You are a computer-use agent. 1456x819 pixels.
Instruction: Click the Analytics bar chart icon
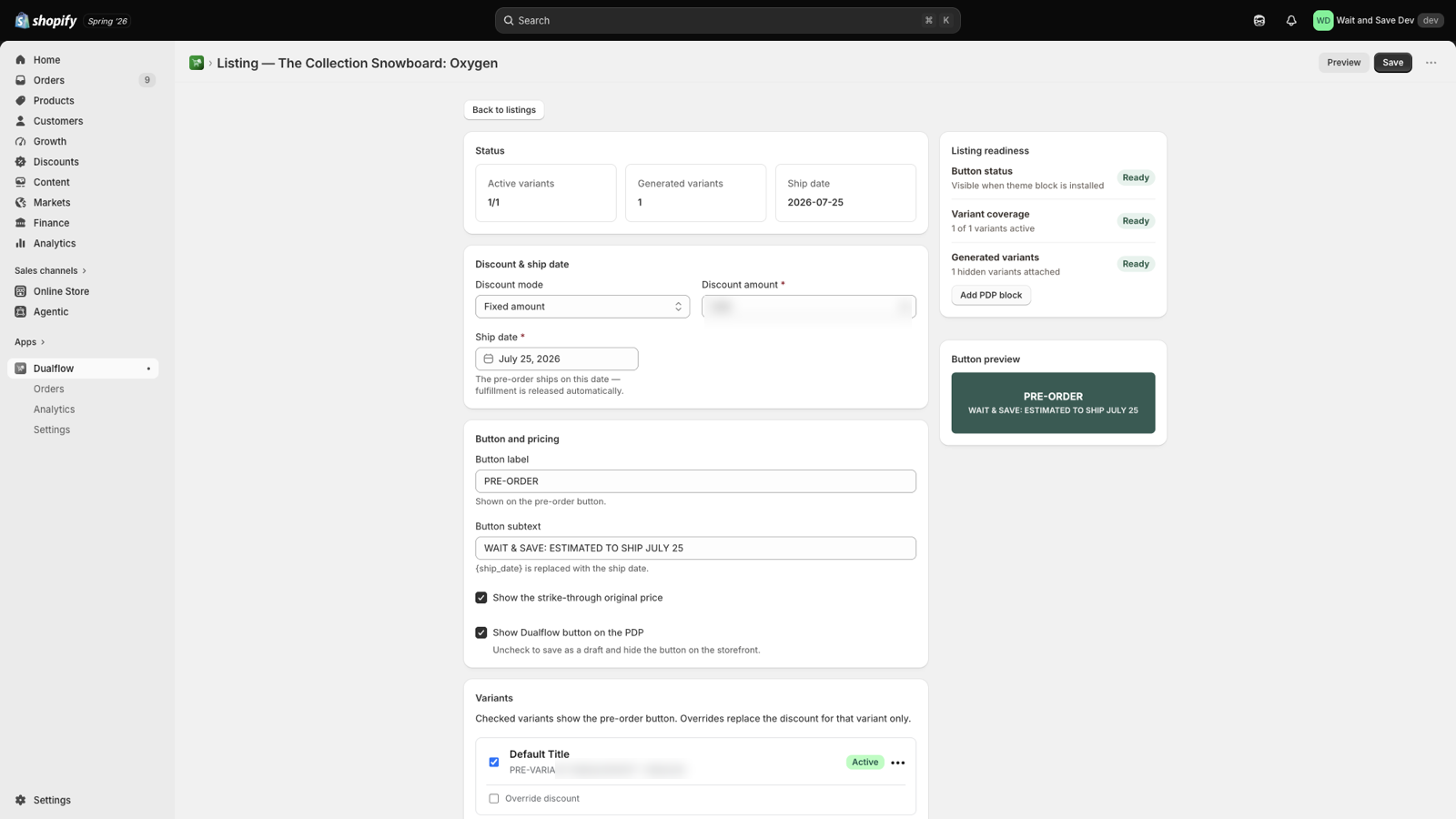click(21, 244)
